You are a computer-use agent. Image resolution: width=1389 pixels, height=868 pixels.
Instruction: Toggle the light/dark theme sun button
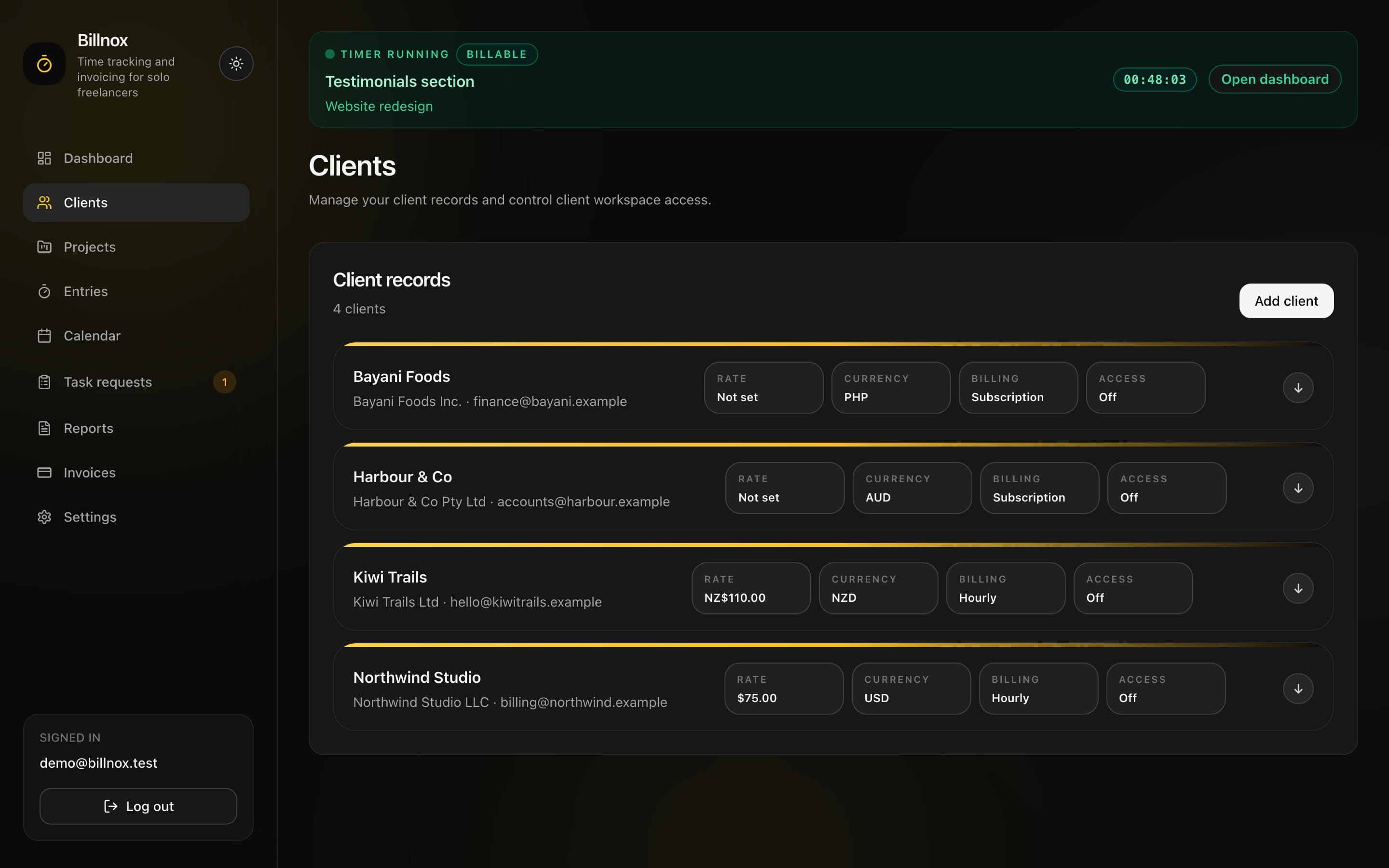point(236,64)
